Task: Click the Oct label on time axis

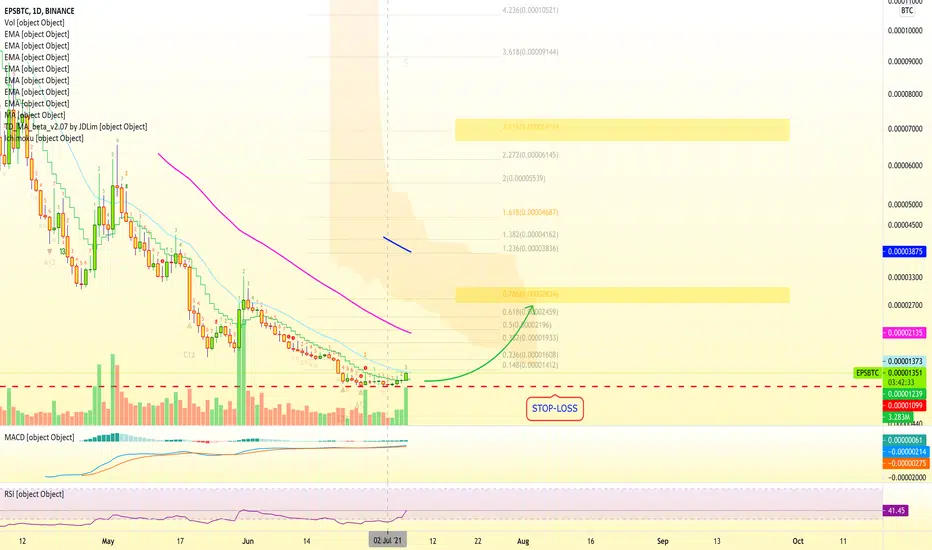Action: (798, 541)
